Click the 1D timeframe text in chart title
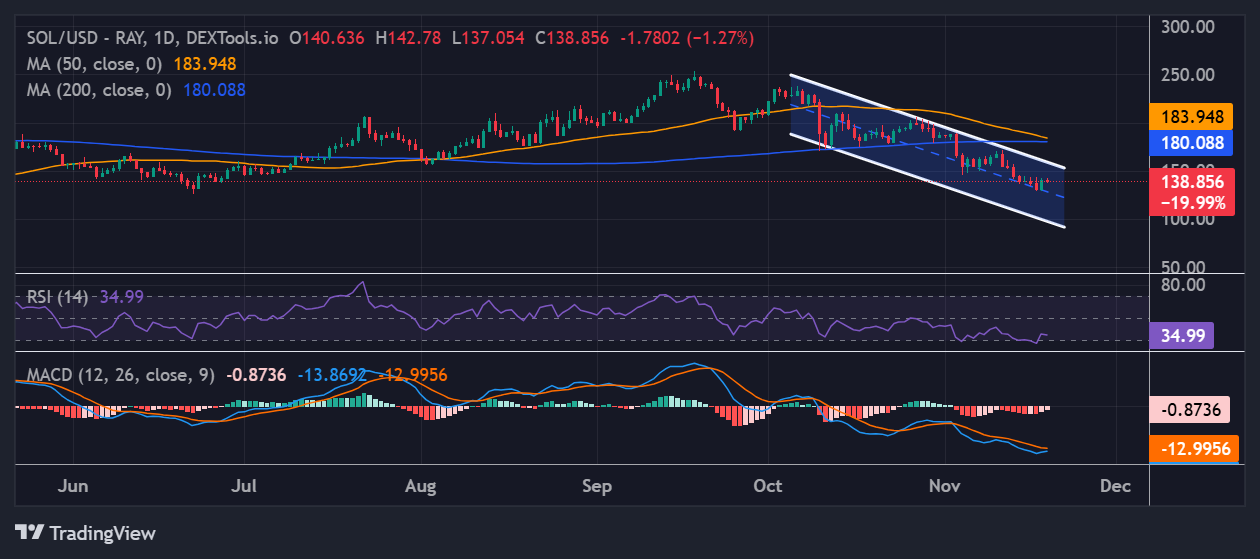The height and width of the screenshot is (559, 1260). pyautogui.click(x=167, y=38)
